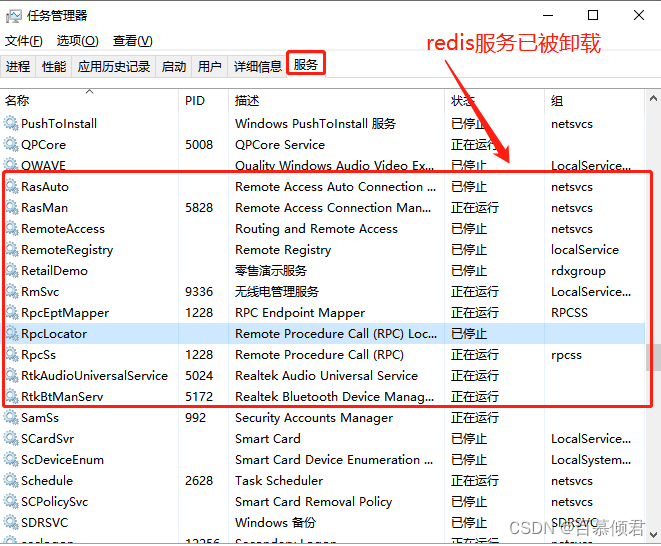Click the RtkAudioUniversalService gear icon
661x546 pixels.
tap(11, 375)
